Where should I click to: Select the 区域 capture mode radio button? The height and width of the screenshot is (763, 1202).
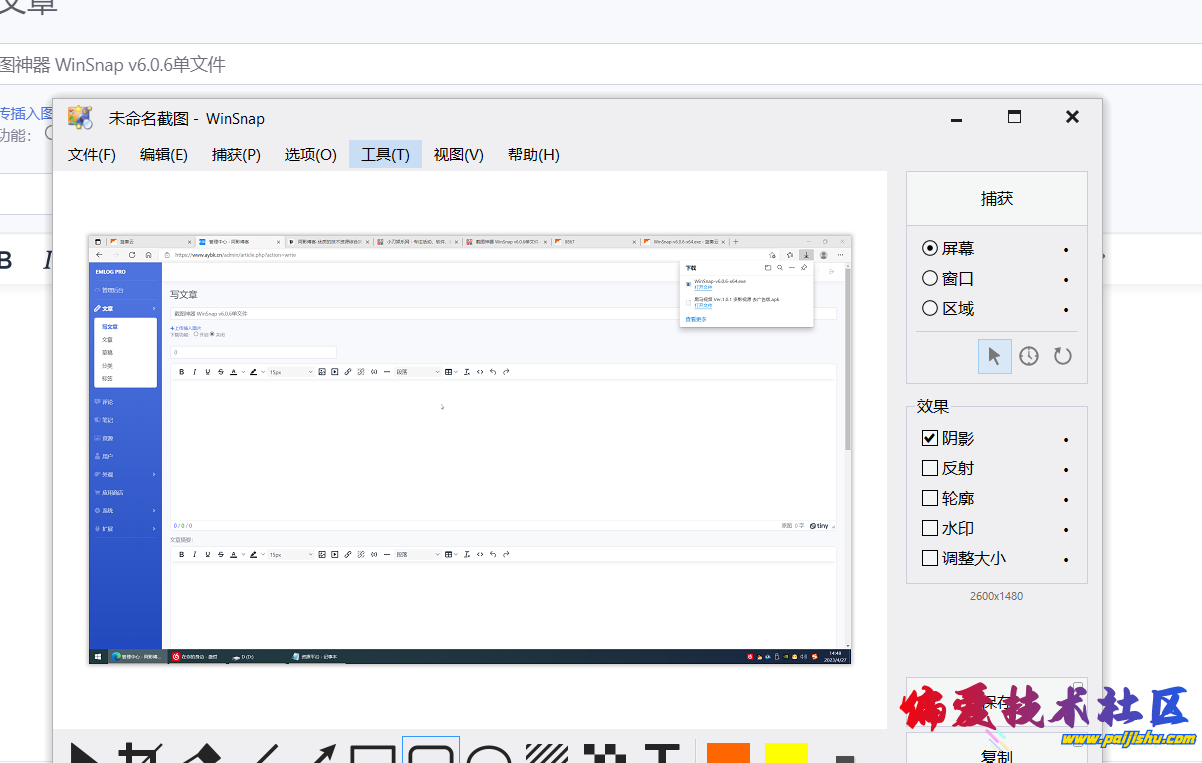tap(930, 309)
